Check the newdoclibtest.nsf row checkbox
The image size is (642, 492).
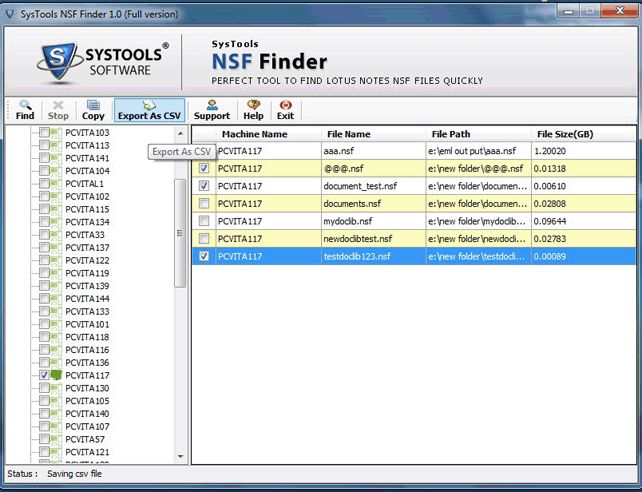click(x=204, y=239)
